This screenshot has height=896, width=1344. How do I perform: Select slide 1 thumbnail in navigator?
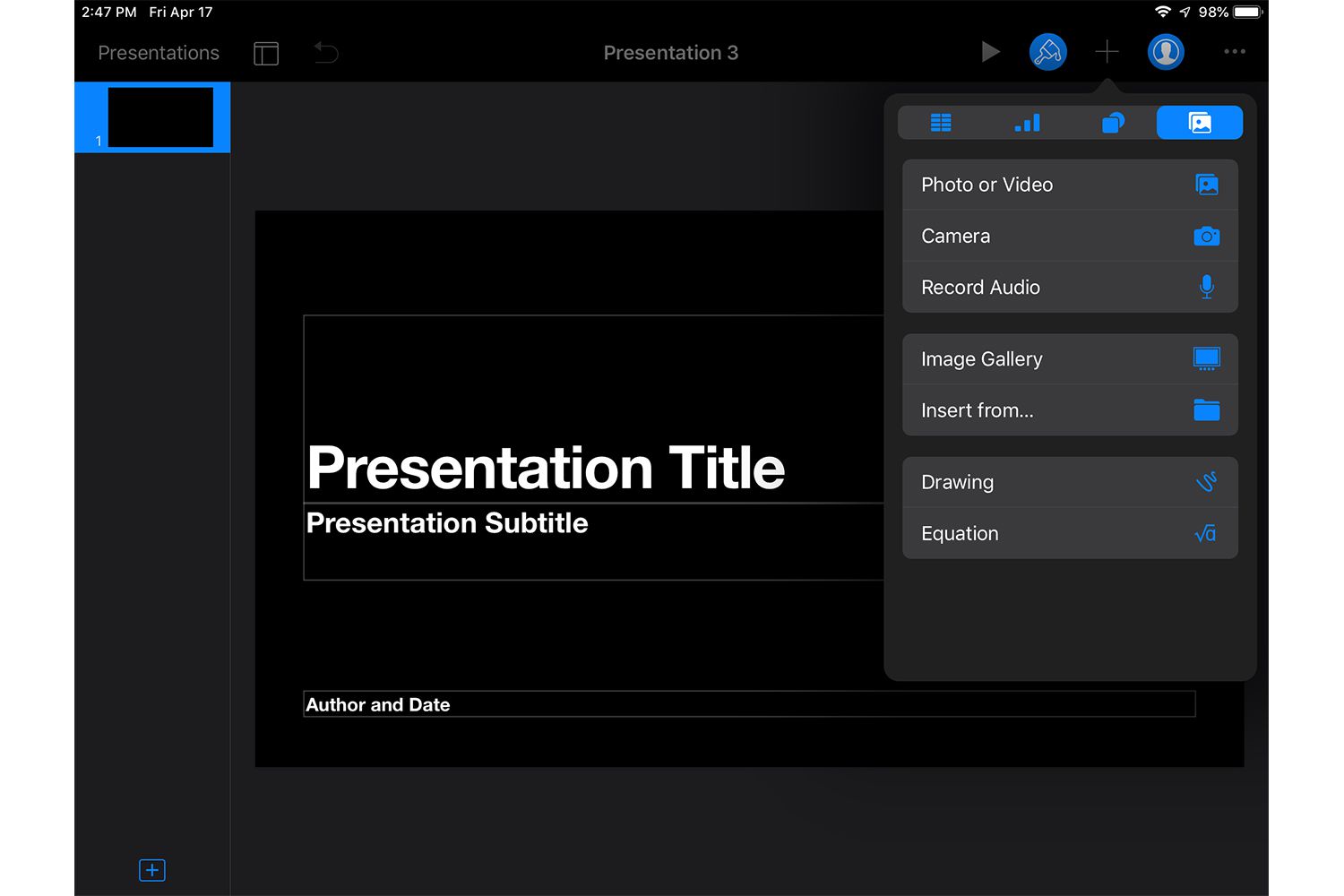coord(160,117)
